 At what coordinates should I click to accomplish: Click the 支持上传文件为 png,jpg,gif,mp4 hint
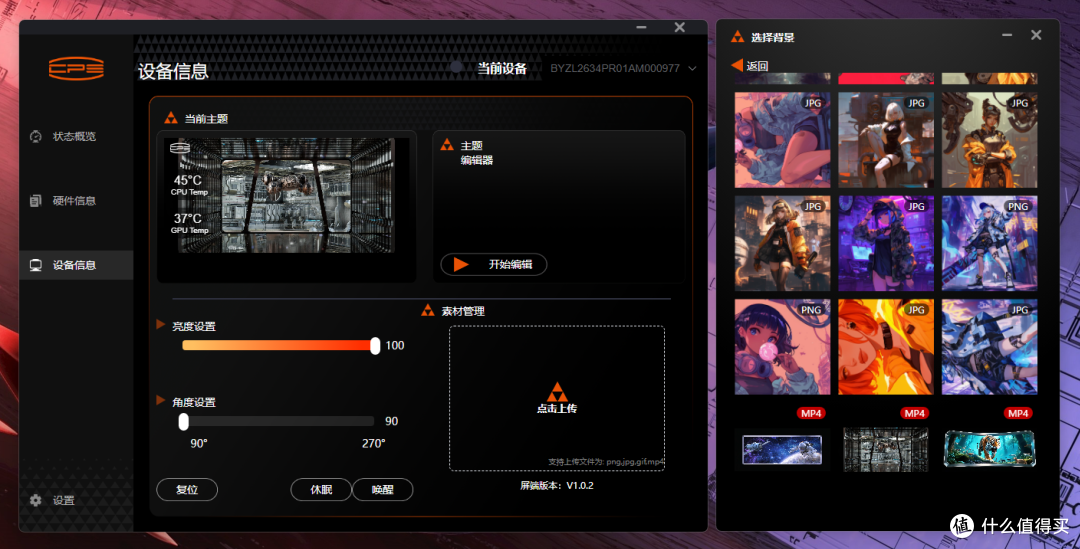pyautogui.click(x=606, y=462)
